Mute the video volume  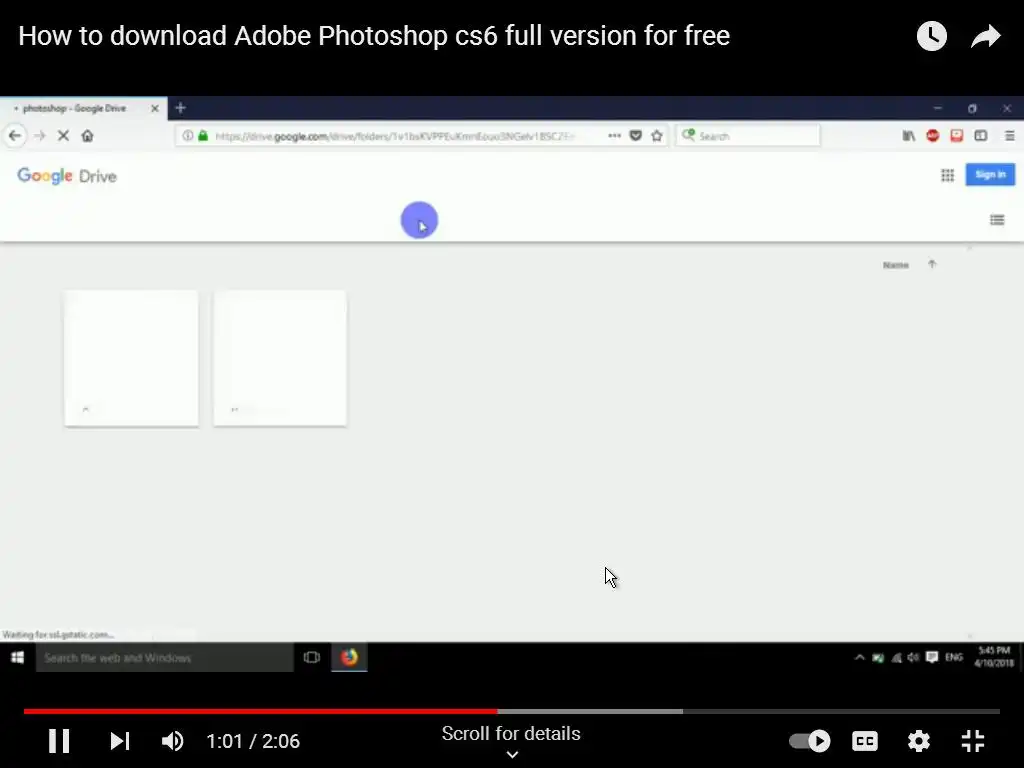tap(172, 741)
